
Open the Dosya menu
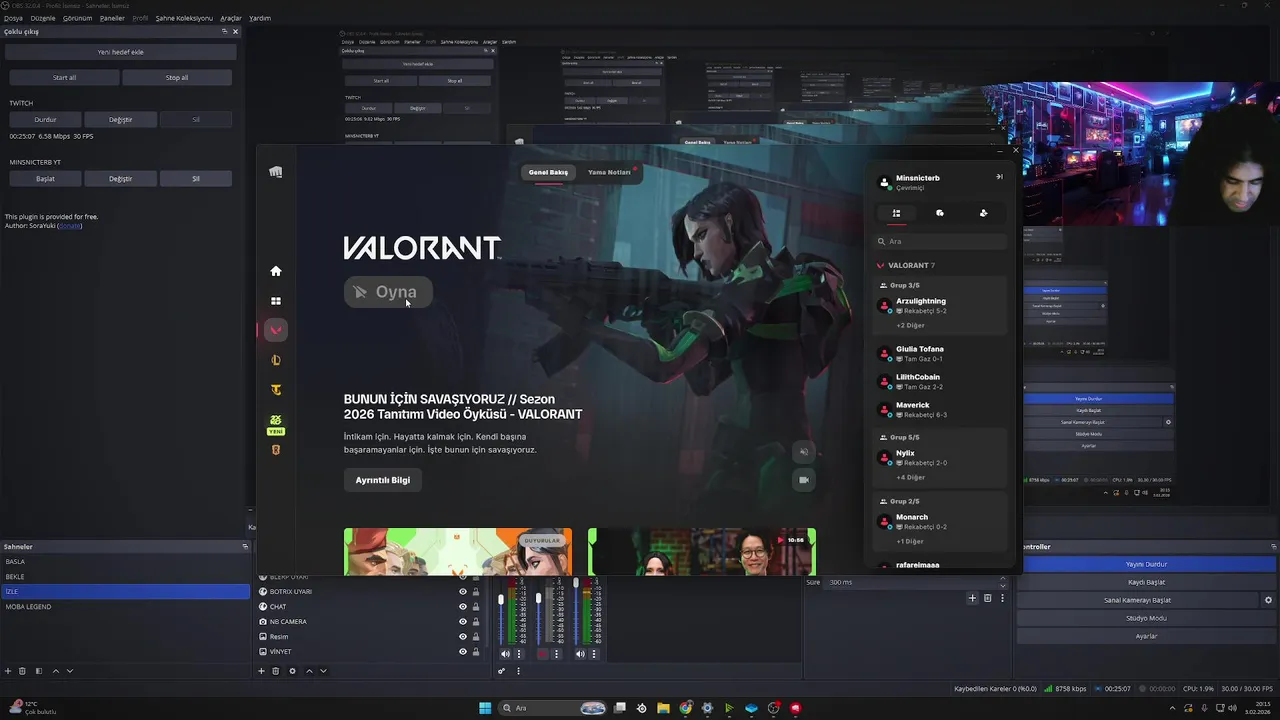[x=13, y=18]
